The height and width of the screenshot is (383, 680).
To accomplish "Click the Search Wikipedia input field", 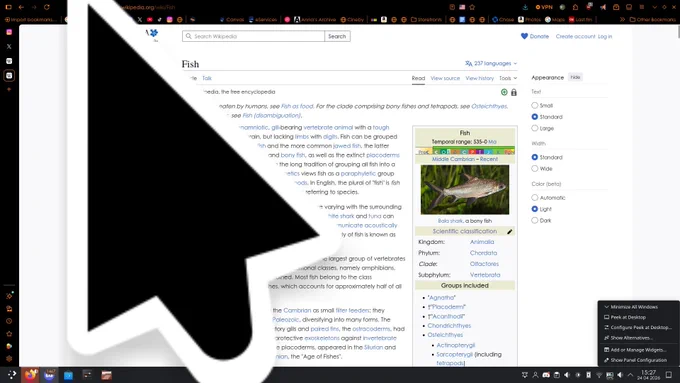I will (x=253, y=36).
